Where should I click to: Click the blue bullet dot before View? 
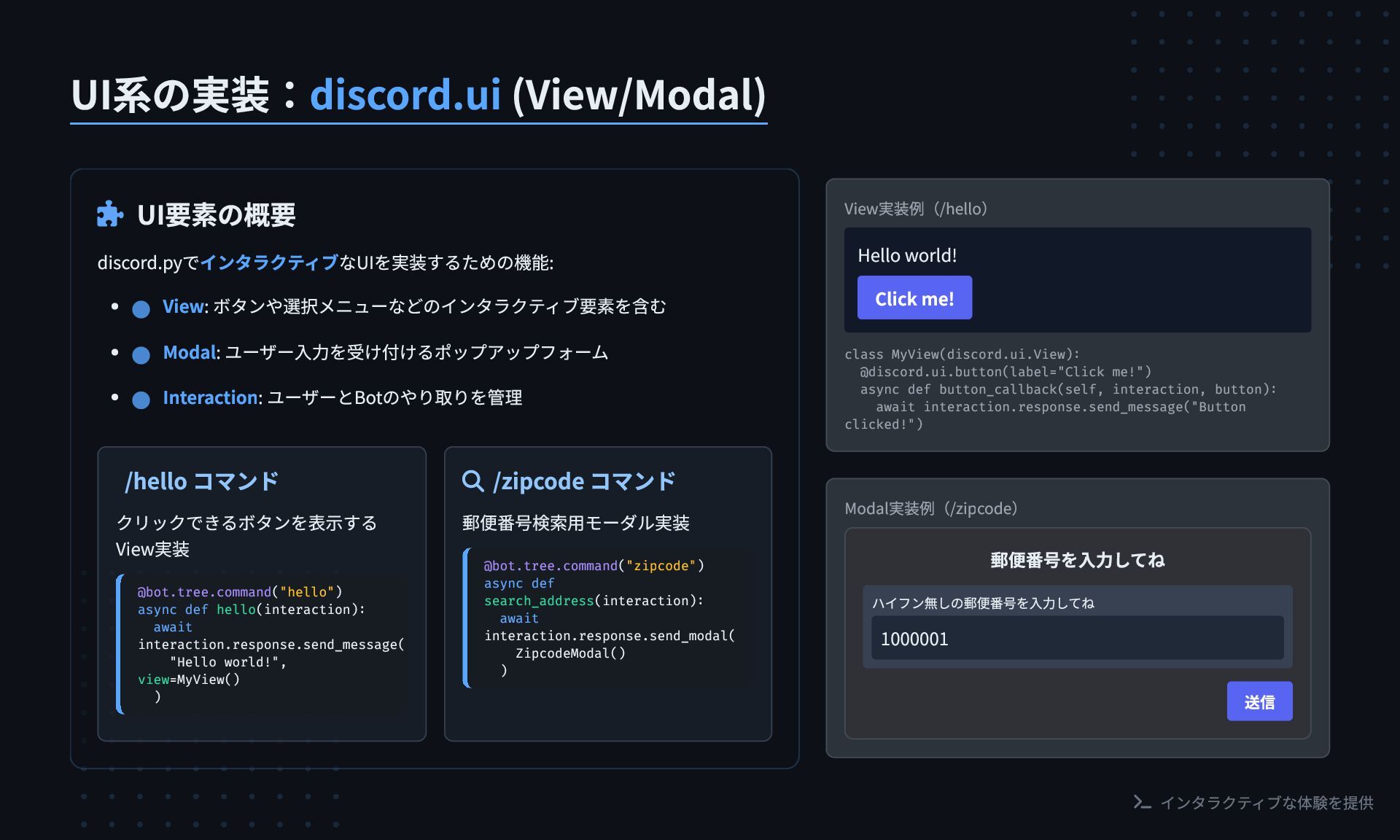tap(141, 308)
